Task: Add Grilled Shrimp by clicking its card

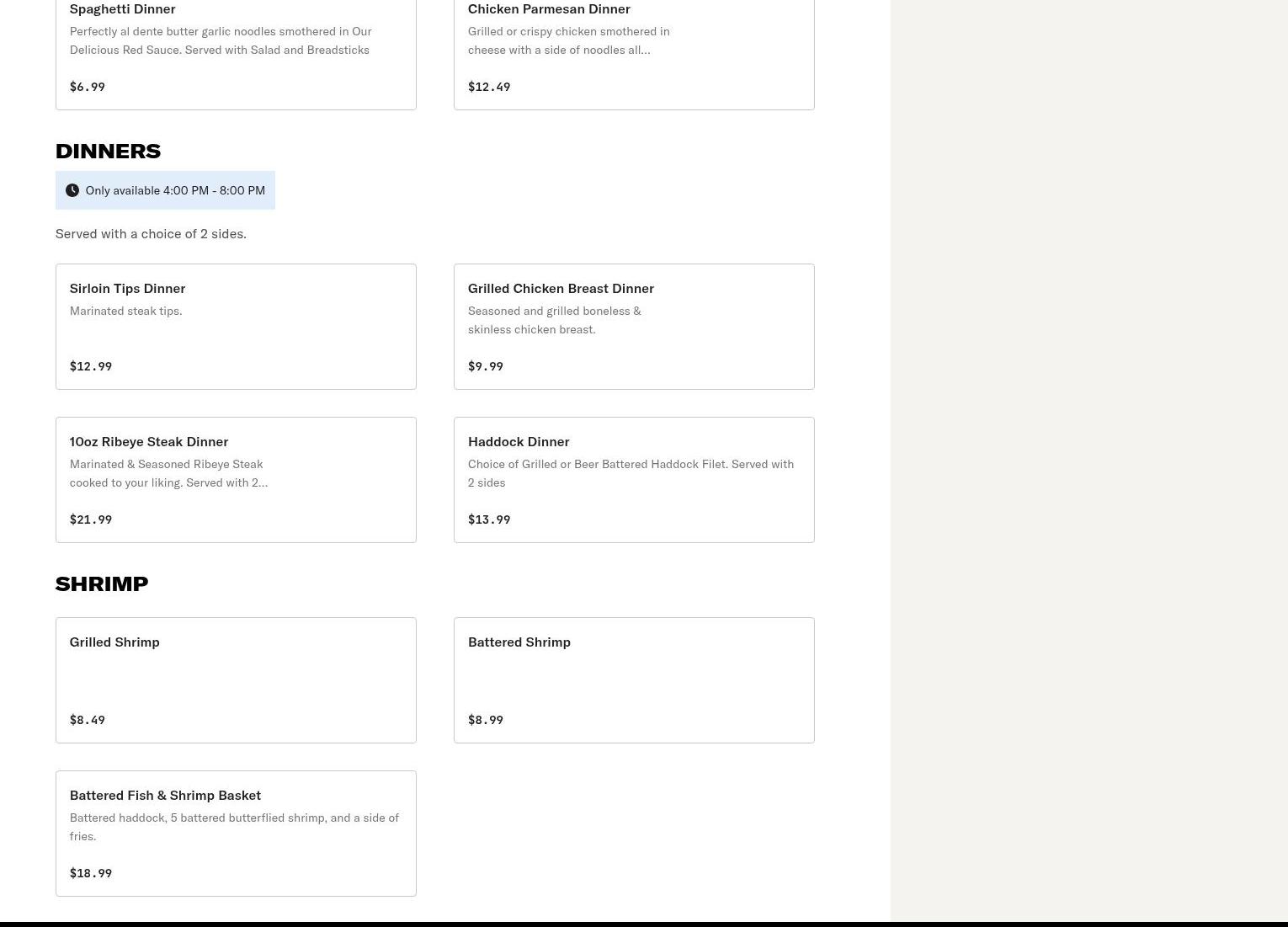Action: click(236, 680)
